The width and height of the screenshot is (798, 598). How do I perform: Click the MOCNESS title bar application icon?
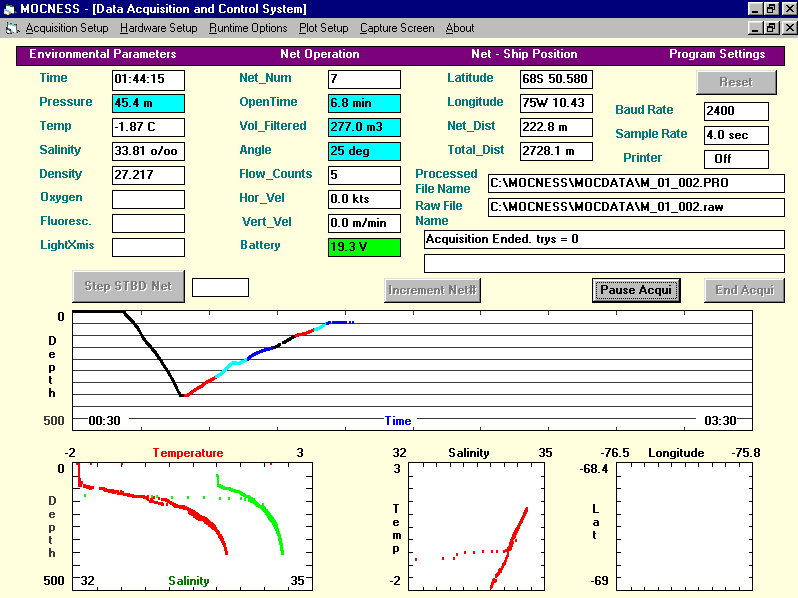tap(10, 9)
